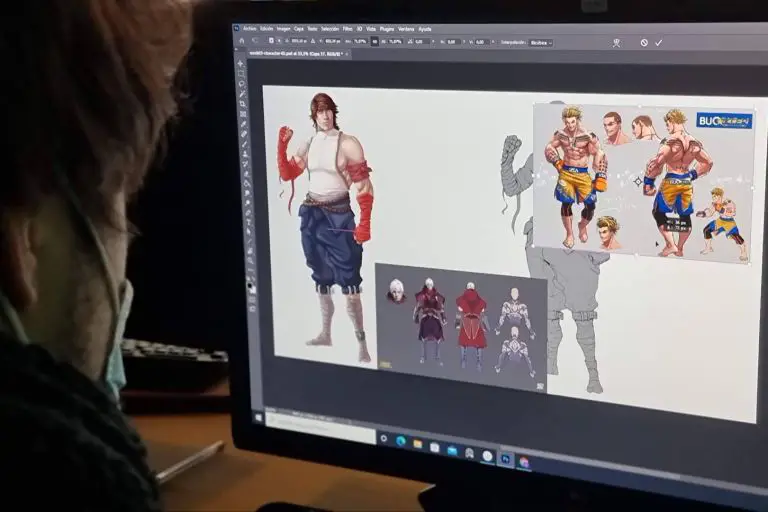Click the foreground color swatch

(251, 287)
